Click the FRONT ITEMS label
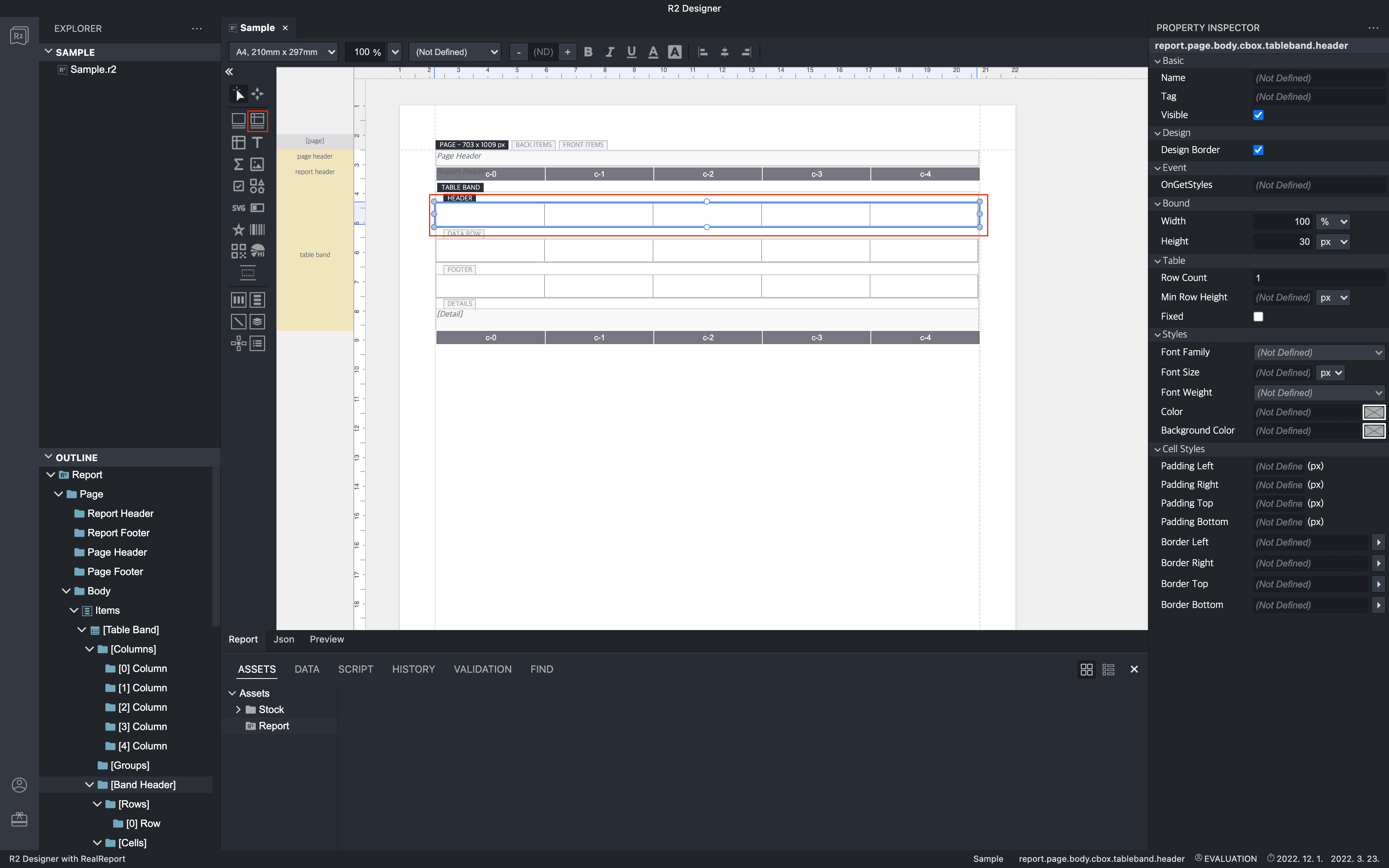This screenshot has height=868, width=1389. click(x=583, y=145)
